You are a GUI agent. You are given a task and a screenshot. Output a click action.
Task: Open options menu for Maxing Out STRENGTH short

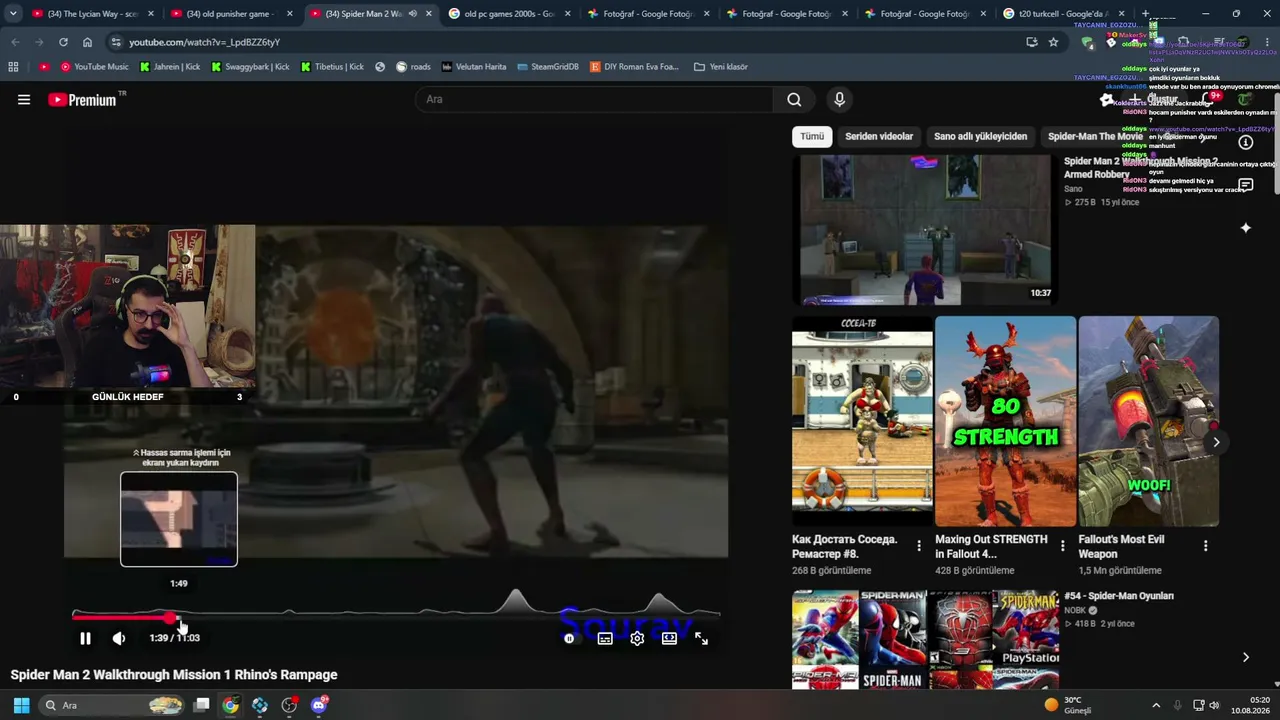point(1062,546)
